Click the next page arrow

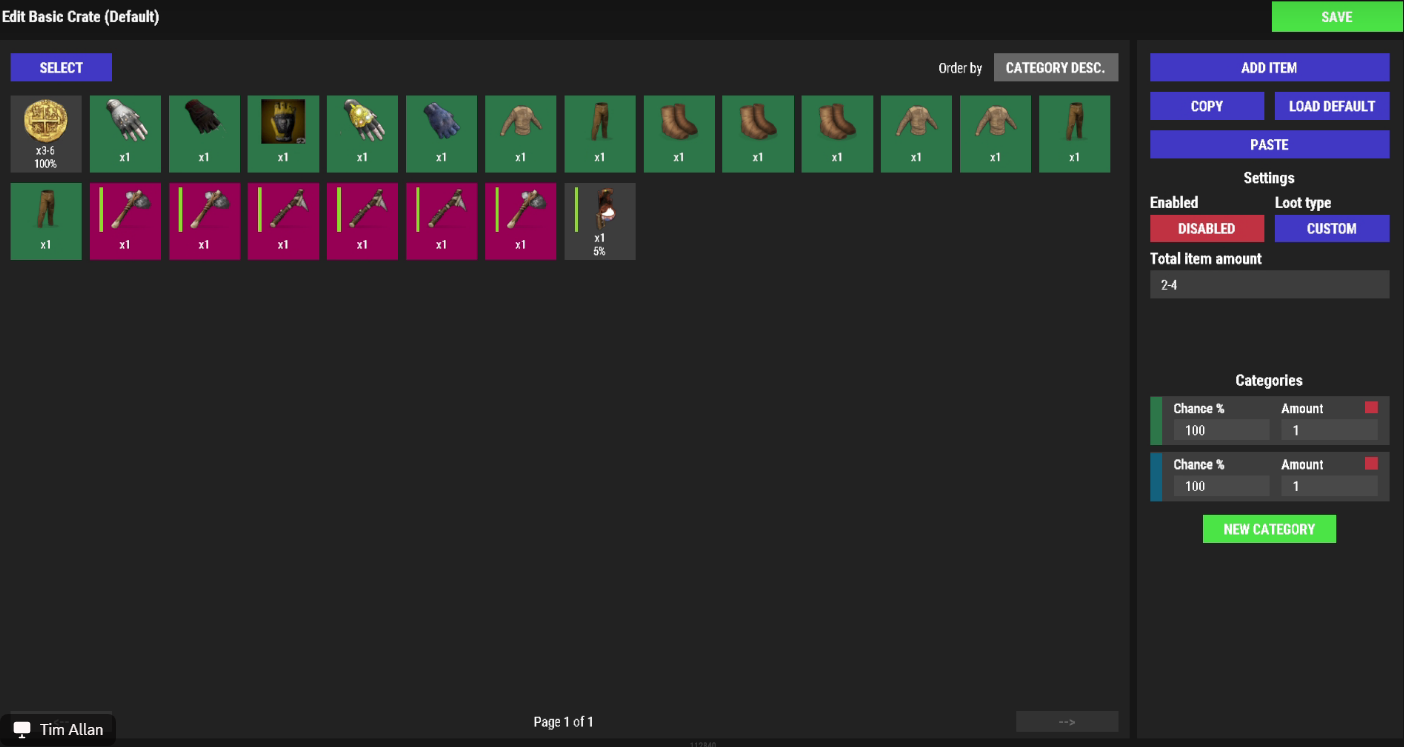tap(1067, 721)
